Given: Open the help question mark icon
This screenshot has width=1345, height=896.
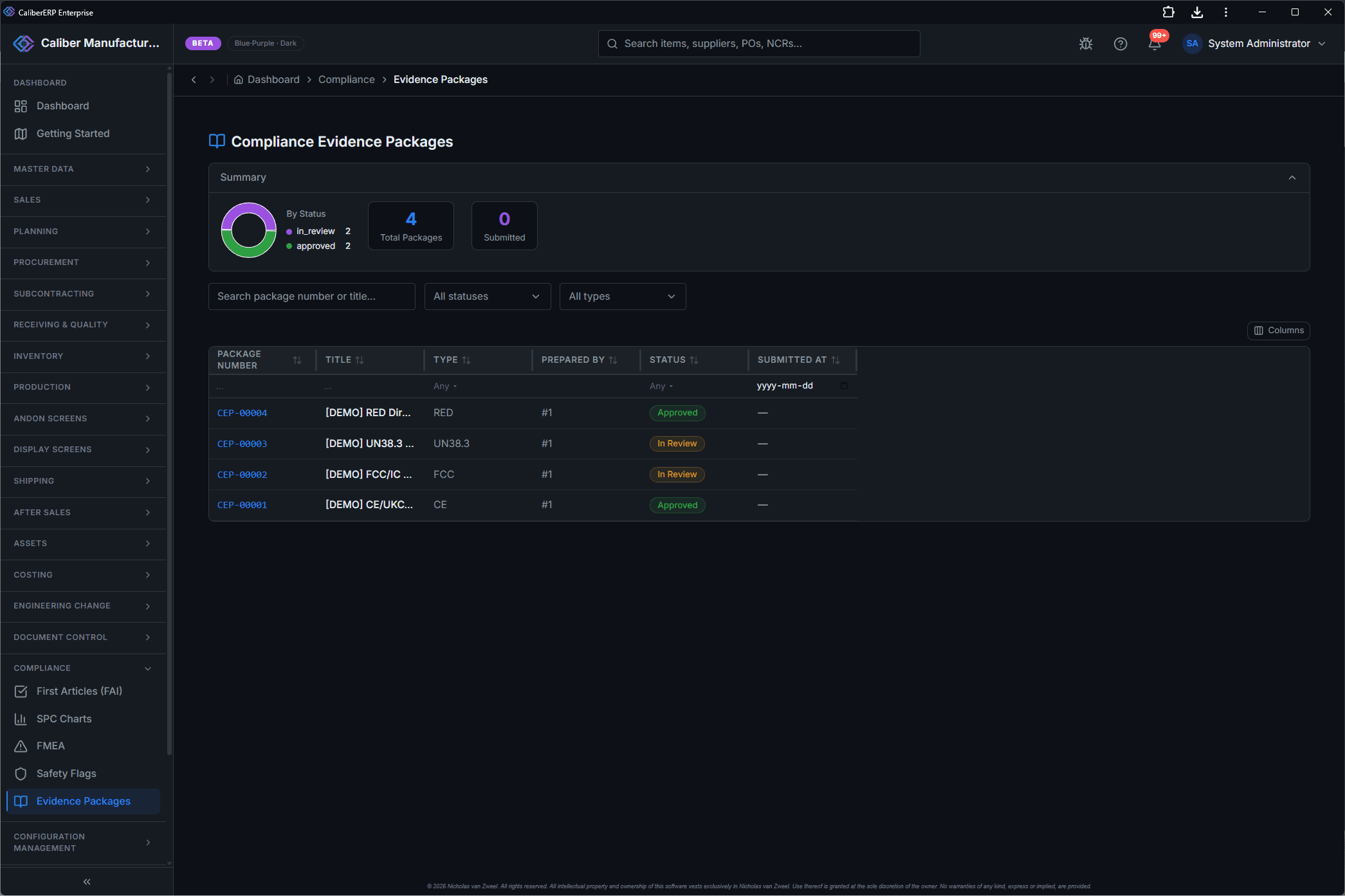Looking at the screenshot, I should coord(1121,44).
